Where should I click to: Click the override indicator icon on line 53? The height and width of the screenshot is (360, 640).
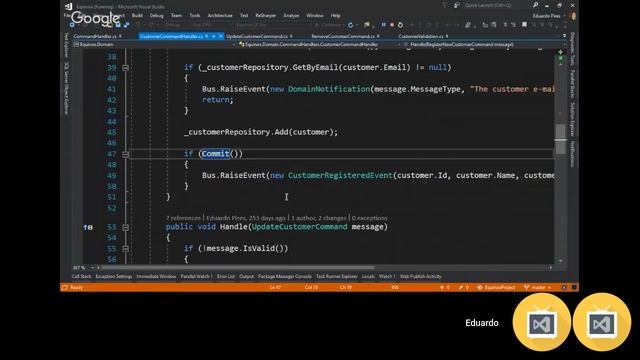[88, 227]
